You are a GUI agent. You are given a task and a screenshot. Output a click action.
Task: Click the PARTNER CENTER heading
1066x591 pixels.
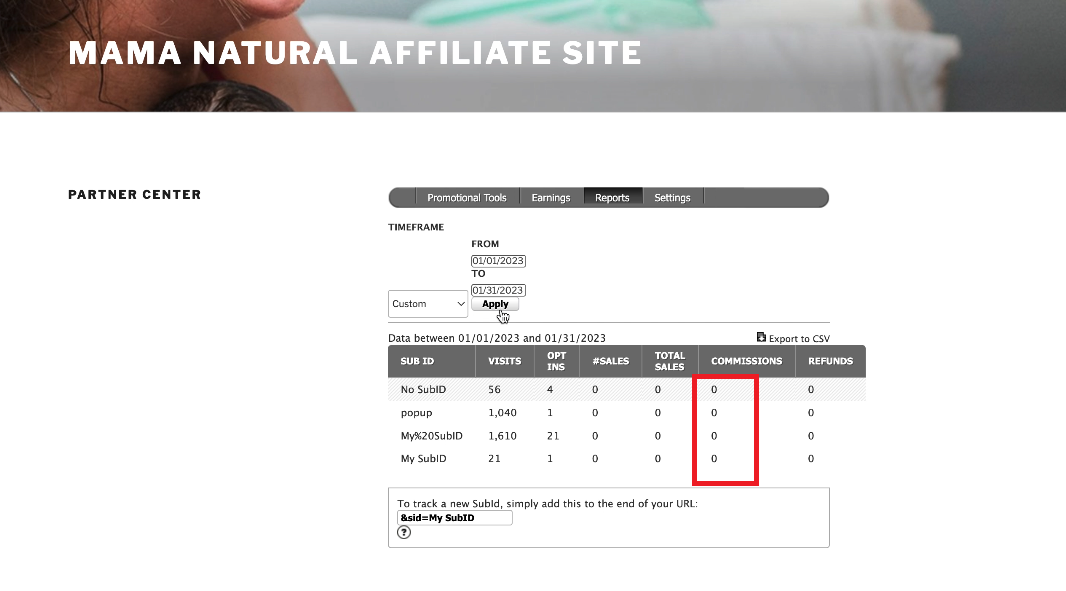(x=135, y=195)
